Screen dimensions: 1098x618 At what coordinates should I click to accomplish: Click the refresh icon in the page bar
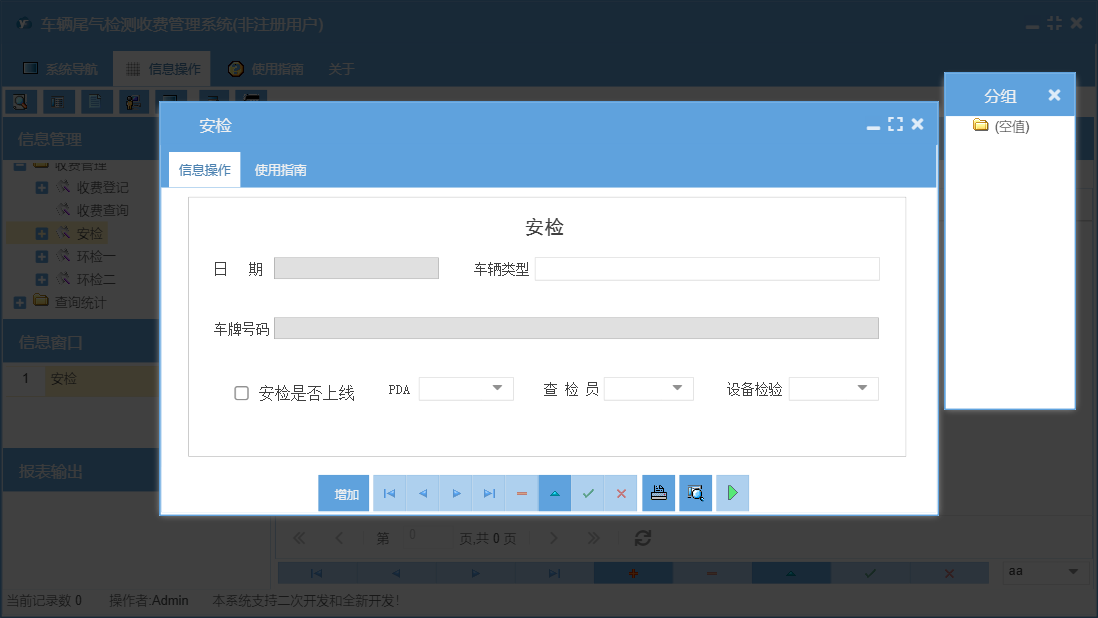tap(642, 537)
